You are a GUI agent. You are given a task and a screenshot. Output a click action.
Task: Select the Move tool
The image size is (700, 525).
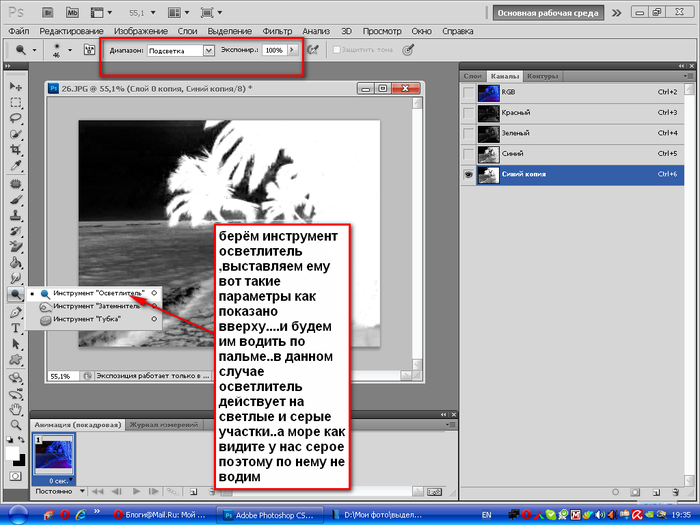coord(16,86)
